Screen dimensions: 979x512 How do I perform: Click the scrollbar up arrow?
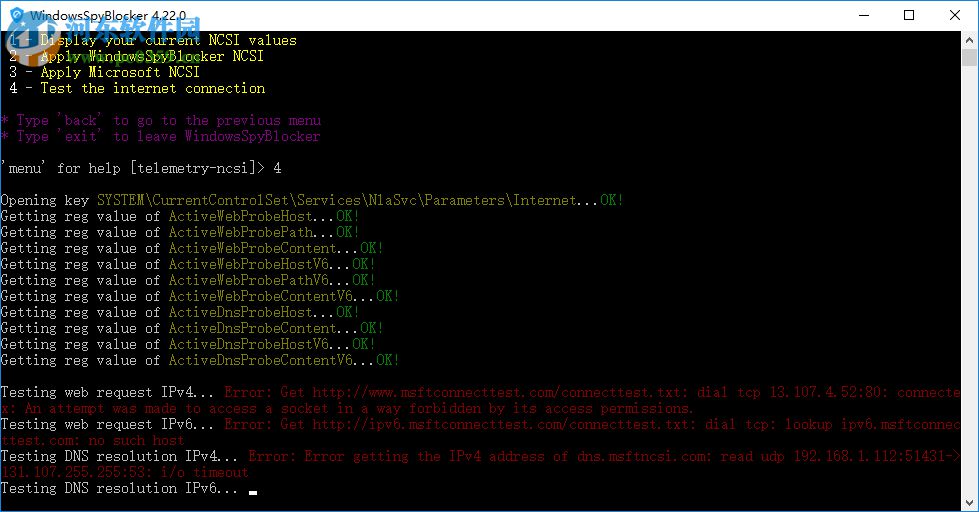969,40
